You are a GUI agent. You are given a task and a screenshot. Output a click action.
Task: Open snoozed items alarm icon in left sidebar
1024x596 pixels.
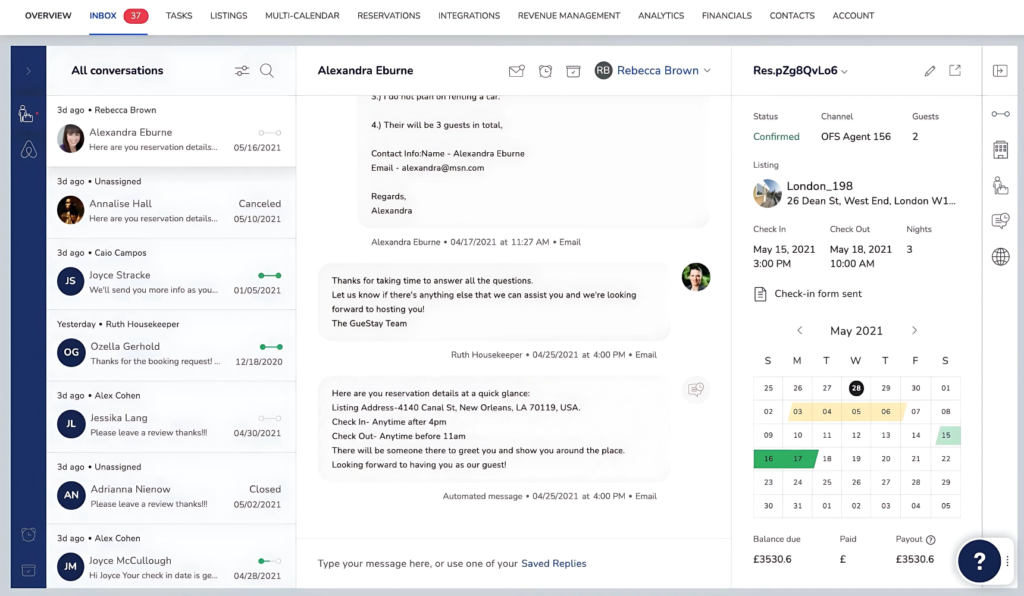tap(28, 535)
